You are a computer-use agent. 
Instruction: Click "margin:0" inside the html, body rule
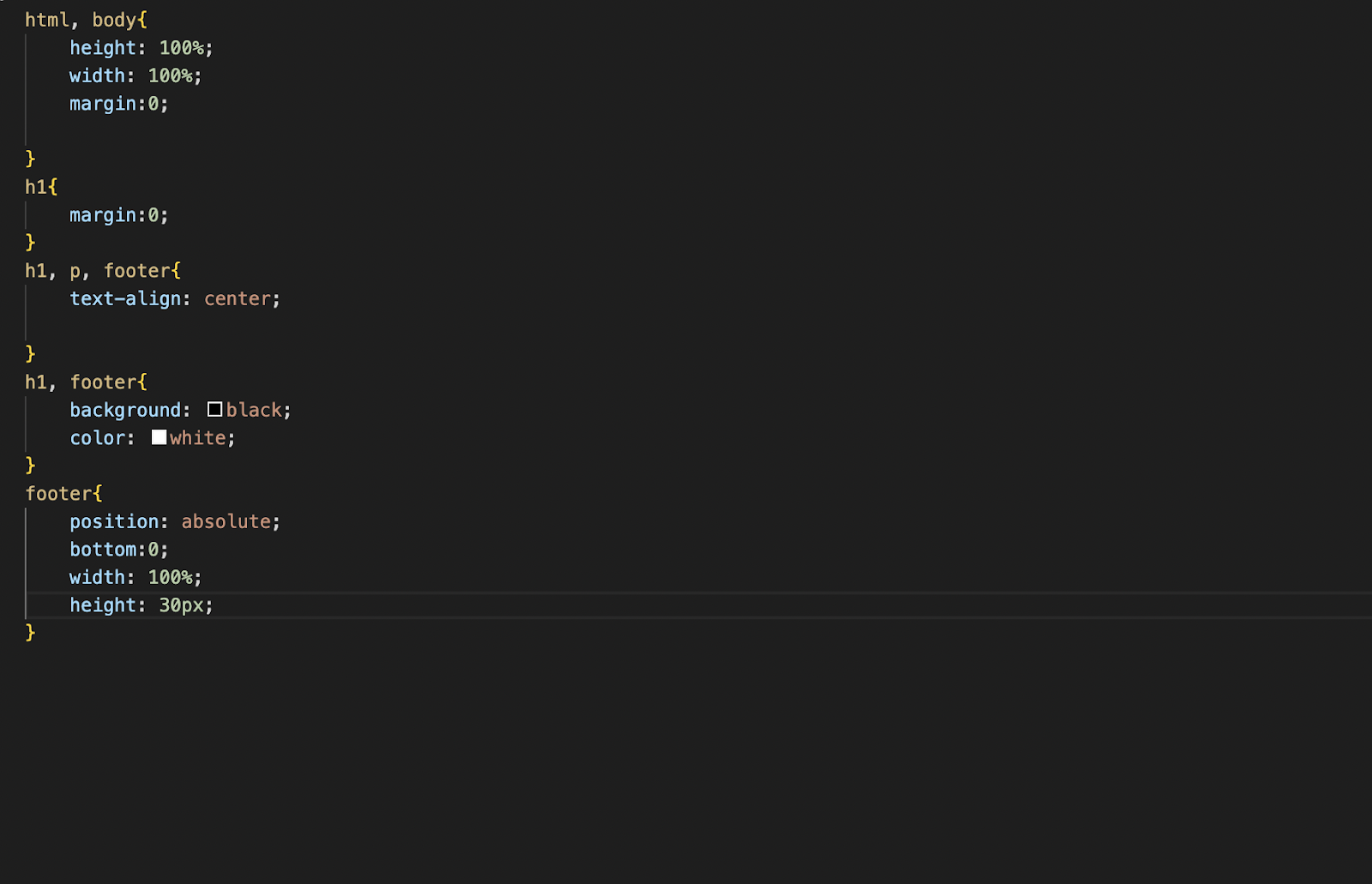(118, 104)
